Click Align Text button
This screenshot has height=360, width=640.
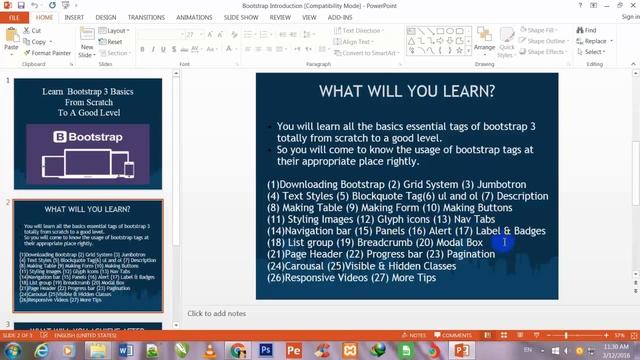pos(353,42)
